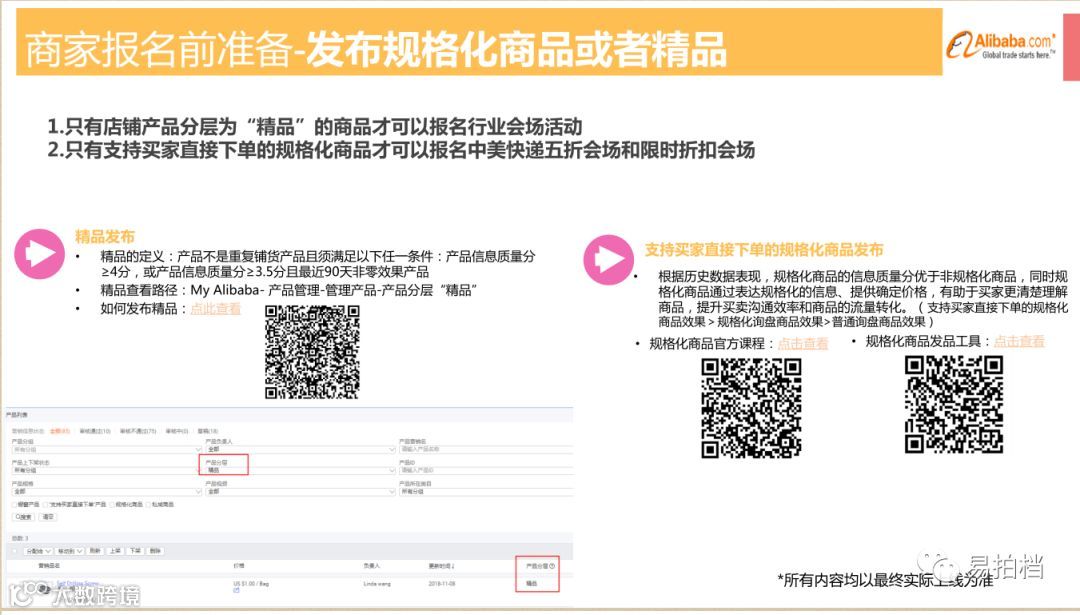Viewport: 1080px width, 615px height.
Task: Click the 产品营销名 input field
Action: 486,449
